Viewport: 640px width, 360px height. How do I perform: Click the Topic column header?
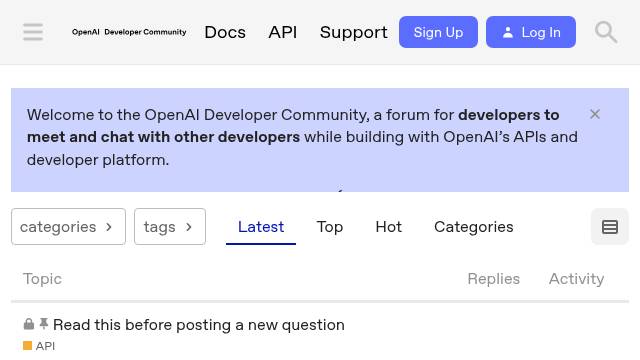click(x=42, y=279)
